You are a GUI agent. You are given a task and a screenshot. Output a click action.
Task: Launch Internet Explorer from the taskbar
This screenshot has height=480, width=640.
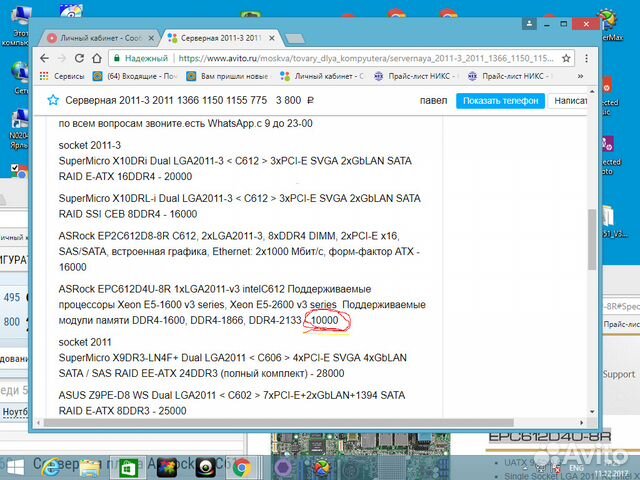click(x=50, y=468)
